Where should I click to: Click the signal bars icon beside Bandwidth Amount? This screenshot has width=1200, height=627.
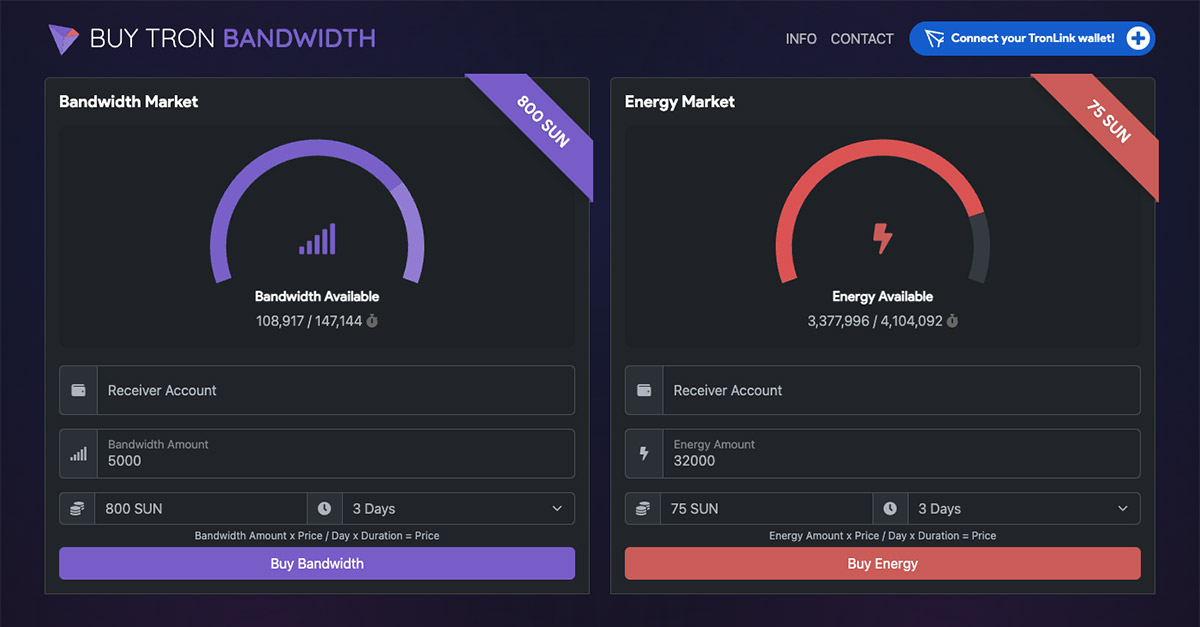[x=77, y=453]
